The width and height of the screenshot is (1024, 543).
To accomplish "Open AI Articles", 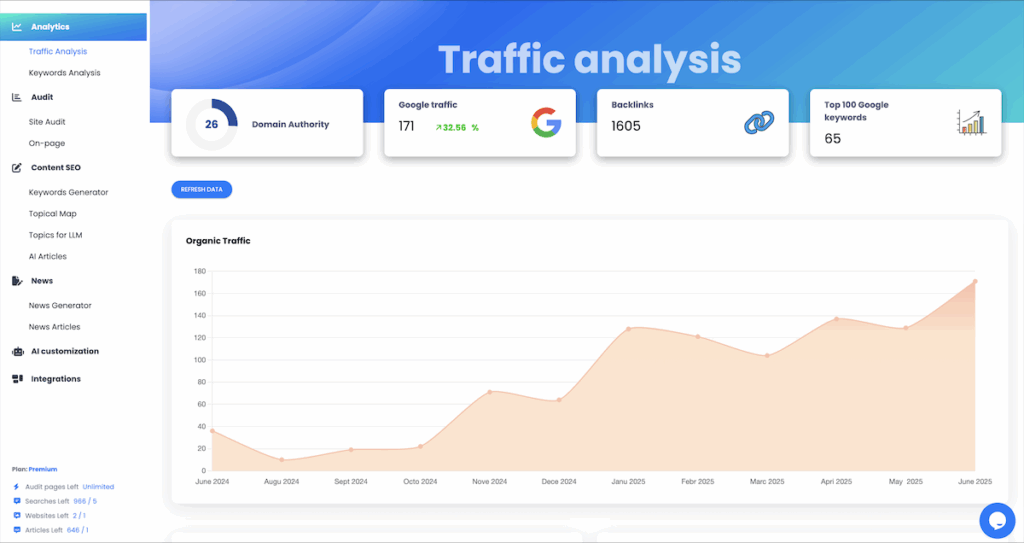I will tap(48, 257).
